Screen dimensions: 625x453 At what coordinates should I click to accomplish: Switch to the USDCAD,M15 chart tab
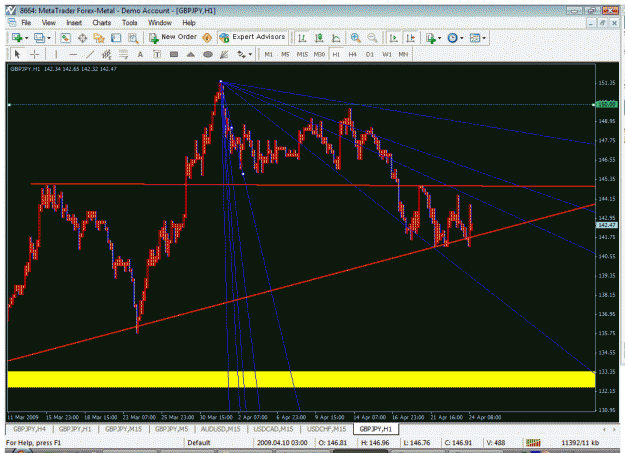273,429
